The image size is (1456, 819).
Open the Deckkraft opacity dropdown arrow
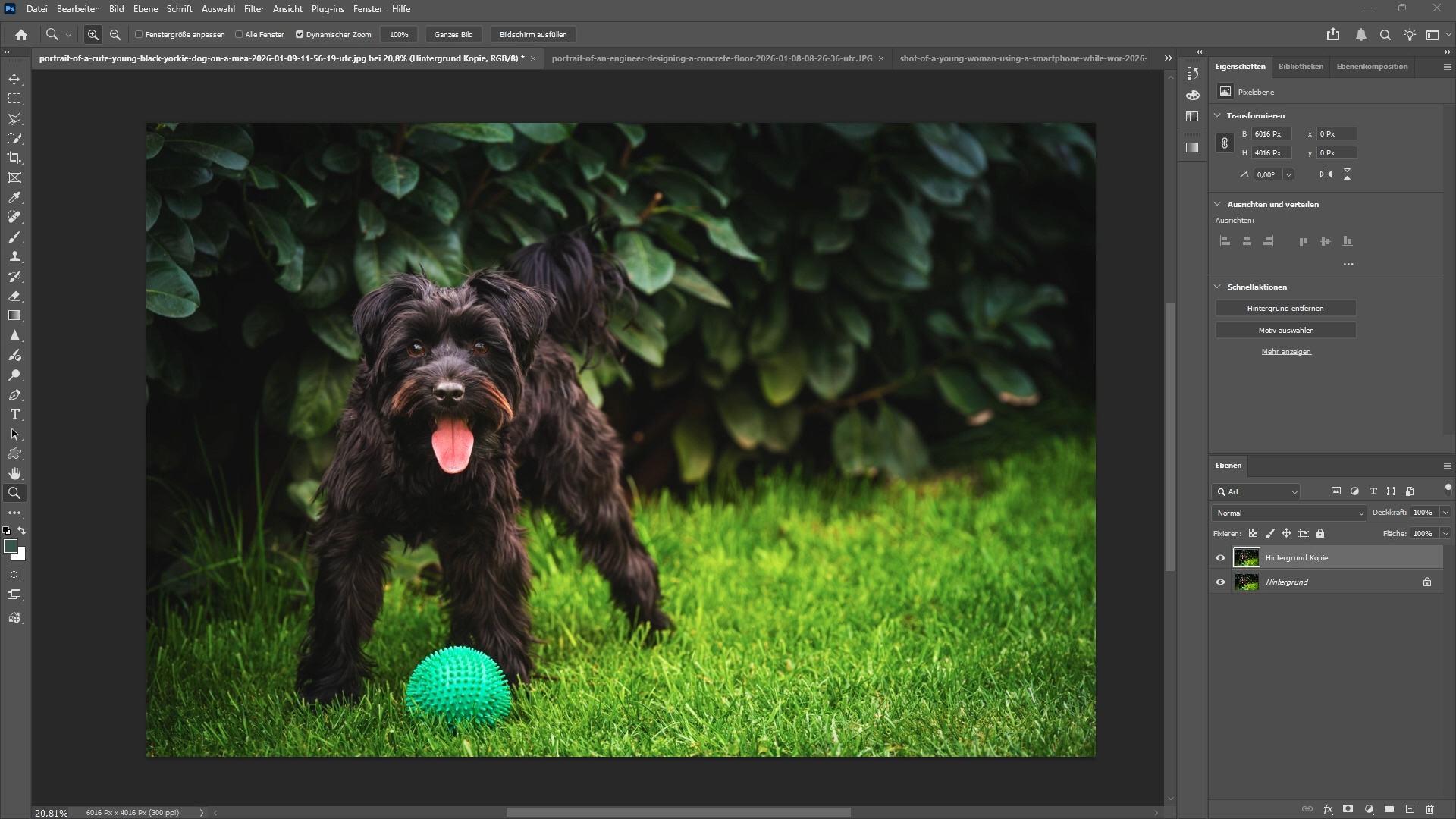[x=1445, y=513]
